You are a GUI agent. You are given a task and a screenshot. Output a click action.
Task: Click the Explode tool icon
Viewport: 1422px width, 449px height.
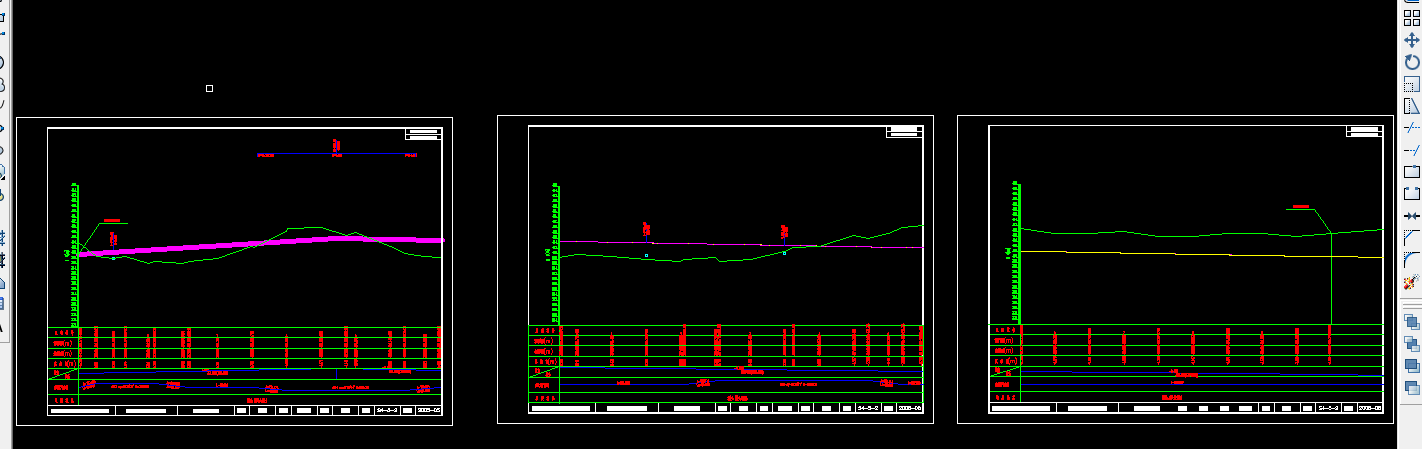(1412, 283)
